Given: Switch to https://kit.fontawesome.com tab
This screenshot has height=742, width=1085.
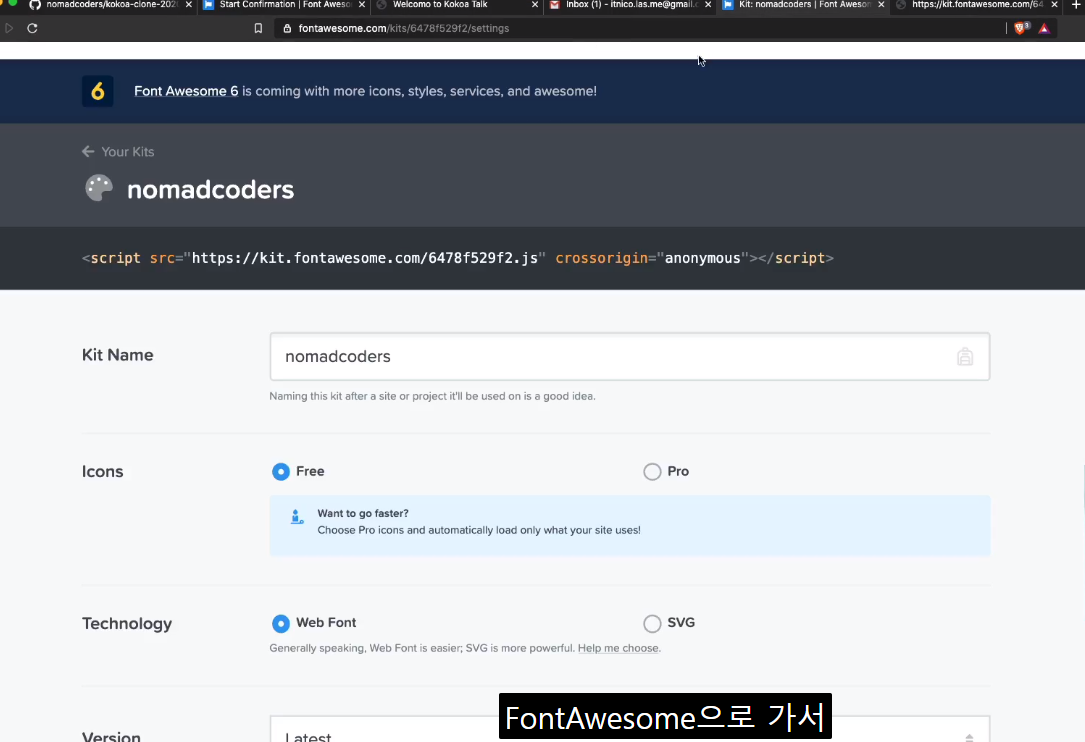Looking at the screenshot, I should (976, 5).
